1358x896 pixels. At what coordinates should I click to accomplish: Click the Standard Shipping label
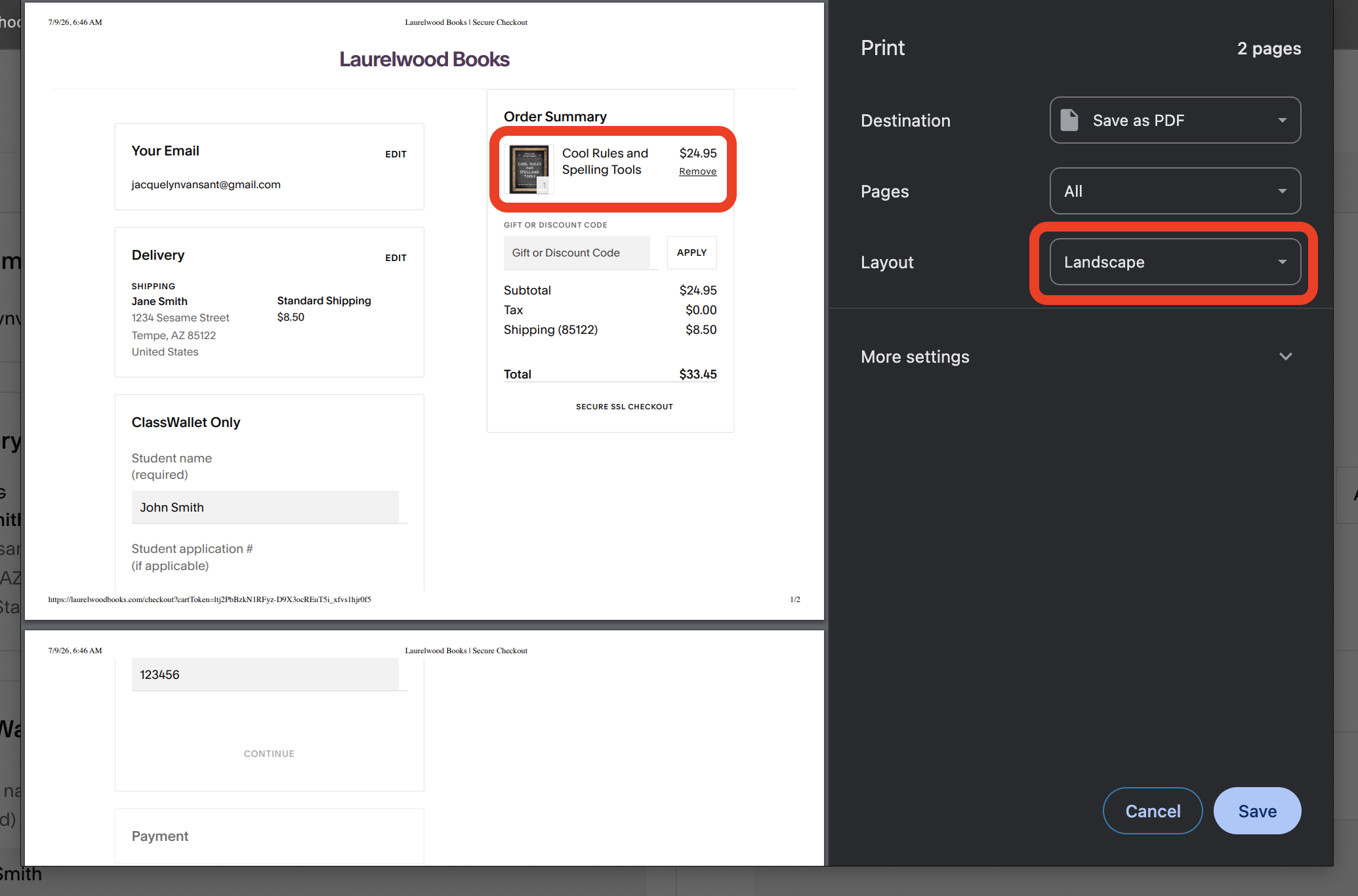coord(324,300)
